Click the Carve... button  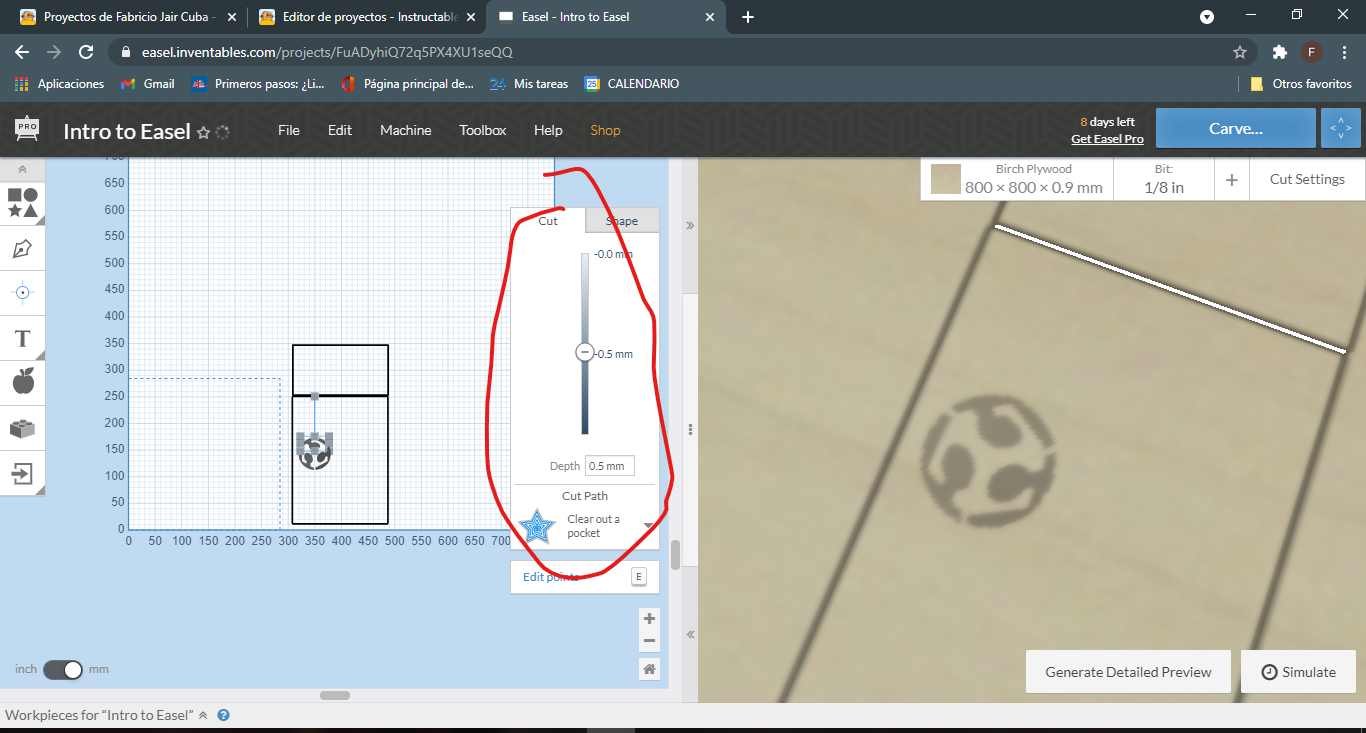[1236, 128]
